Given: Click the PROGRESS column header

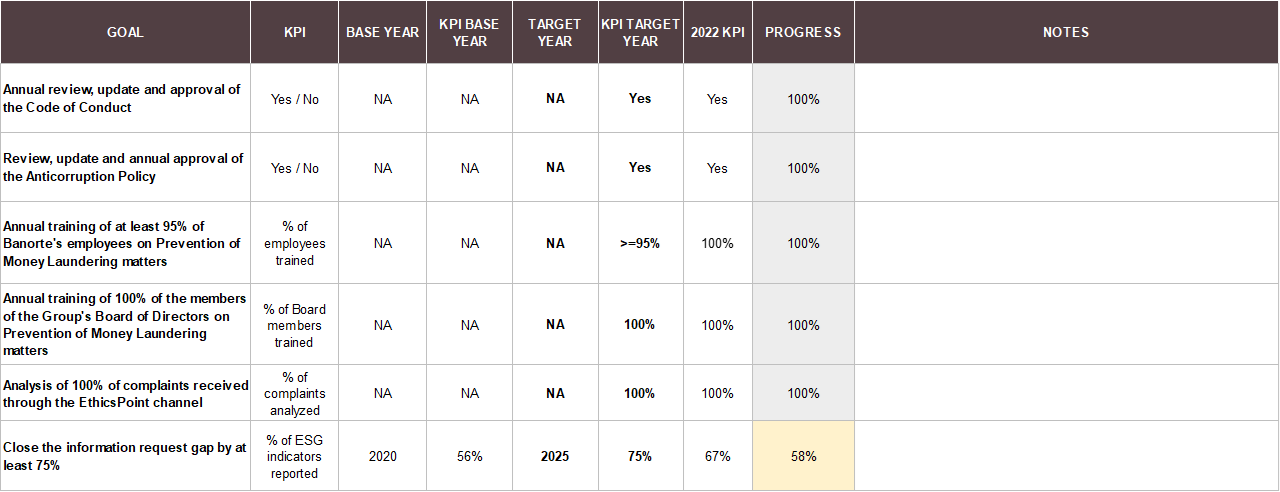Looking at the screenshot, I should click(803, 32).
